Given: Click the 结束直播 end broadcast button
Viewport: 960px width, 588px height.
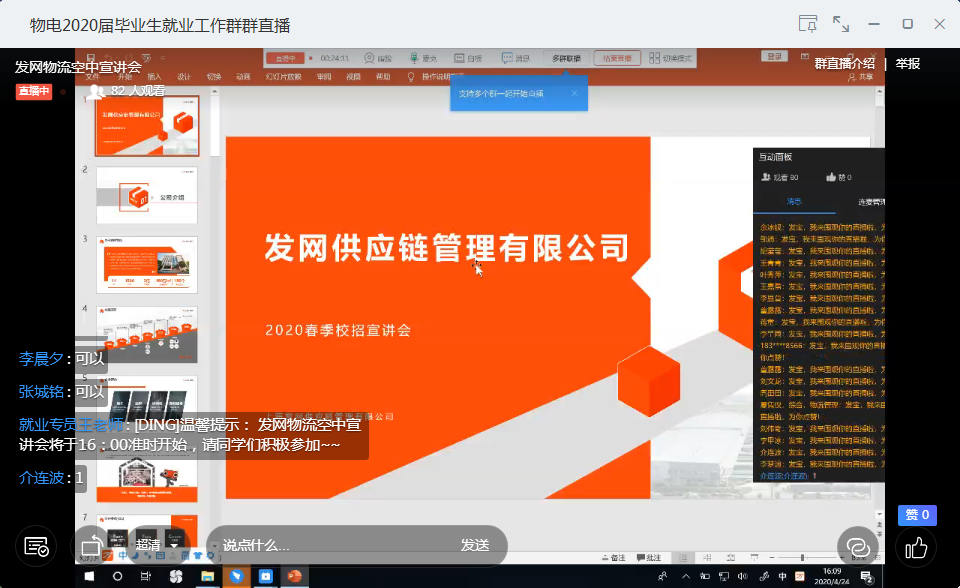Looking at the screenshot, I should [x=617, y=58].
